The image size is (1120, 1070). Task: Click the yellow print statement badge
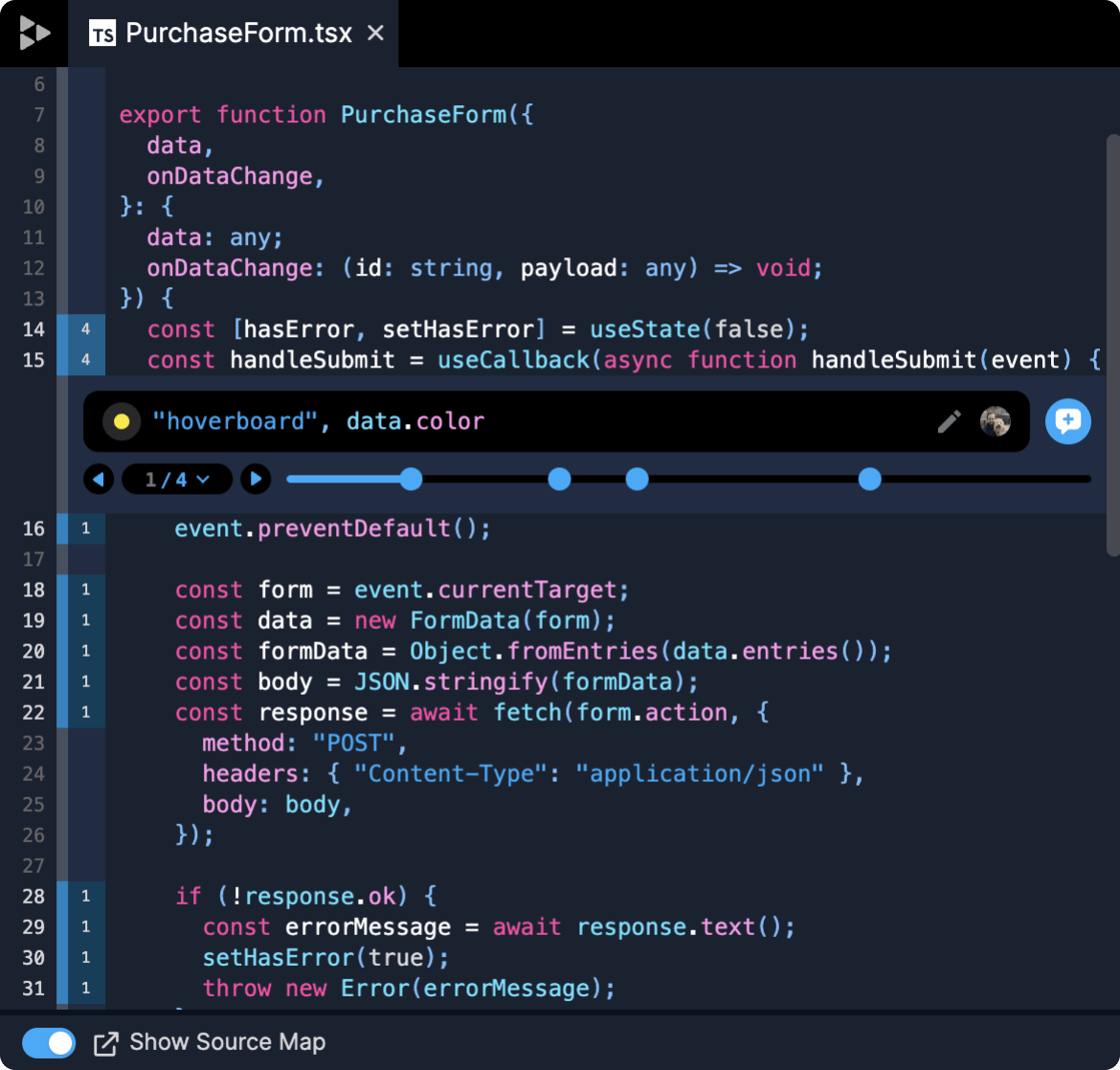(122, 421)
